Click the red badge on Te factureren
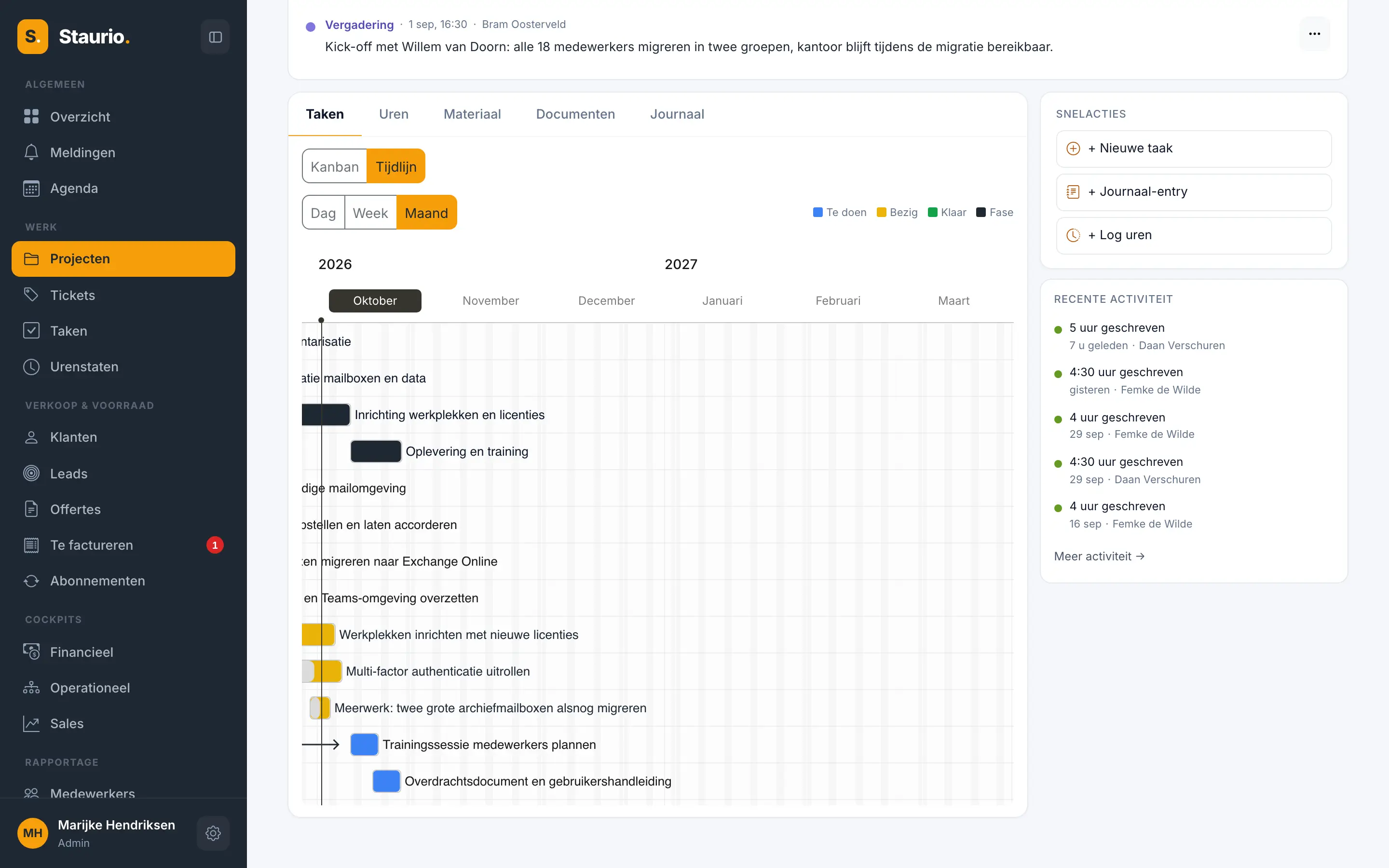Screen dimensions: 1389x868 [215, 545]
